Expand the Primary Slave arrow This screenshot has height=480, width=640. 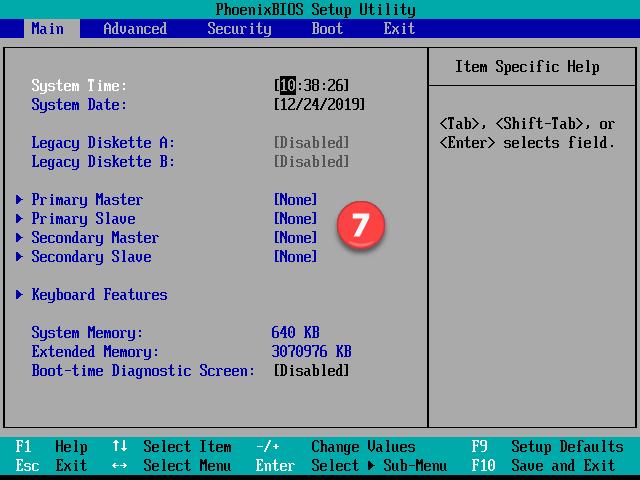coord(19,218)
